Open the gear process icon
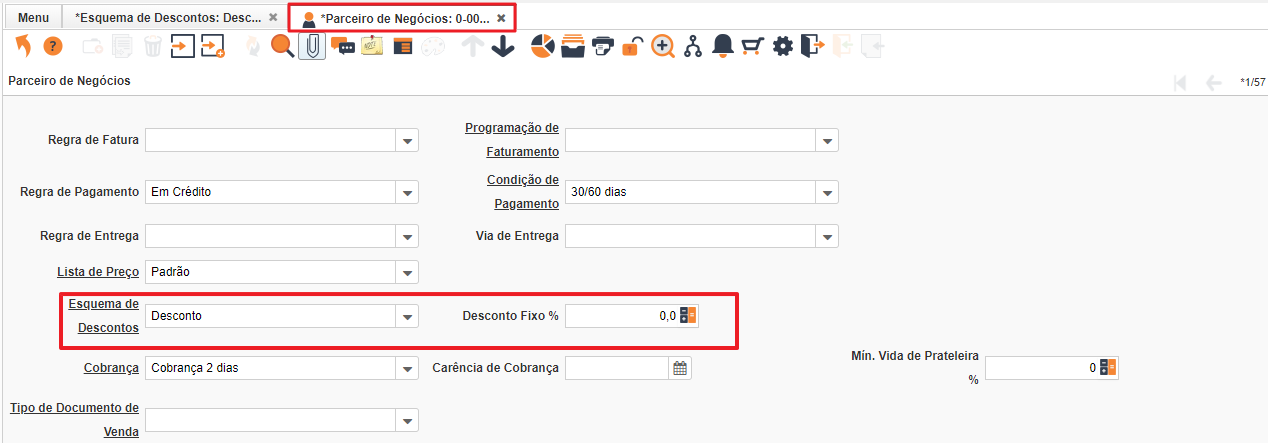The width and height of the screenshot is (1268, 443). tap(783, 46)
